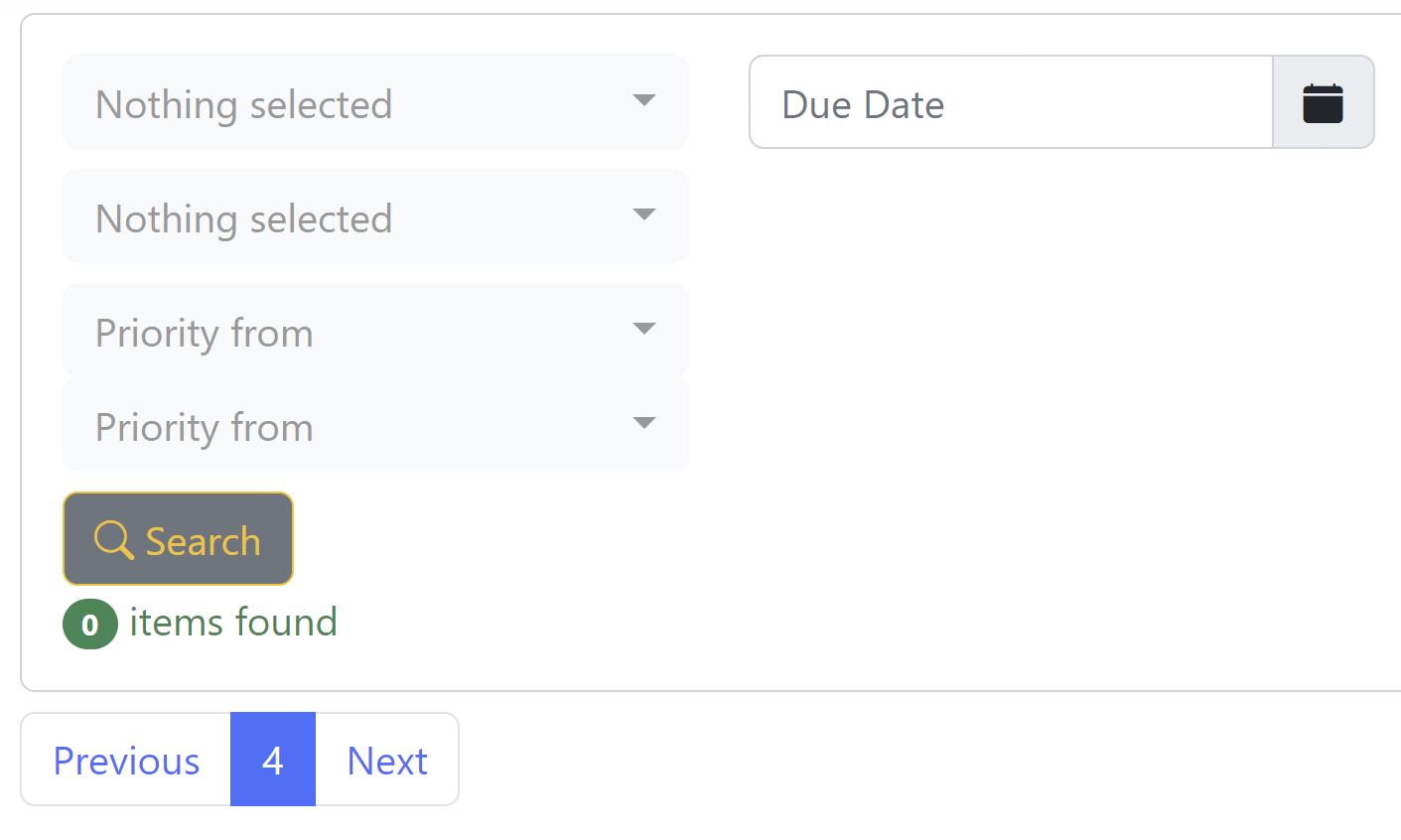Open the calendar date picker icon

1323,103
